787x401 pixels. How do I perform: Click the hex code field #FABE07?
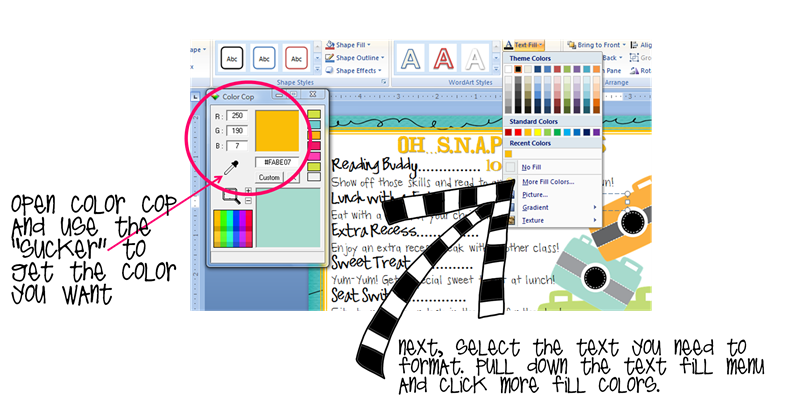click(x=277, y=162)
